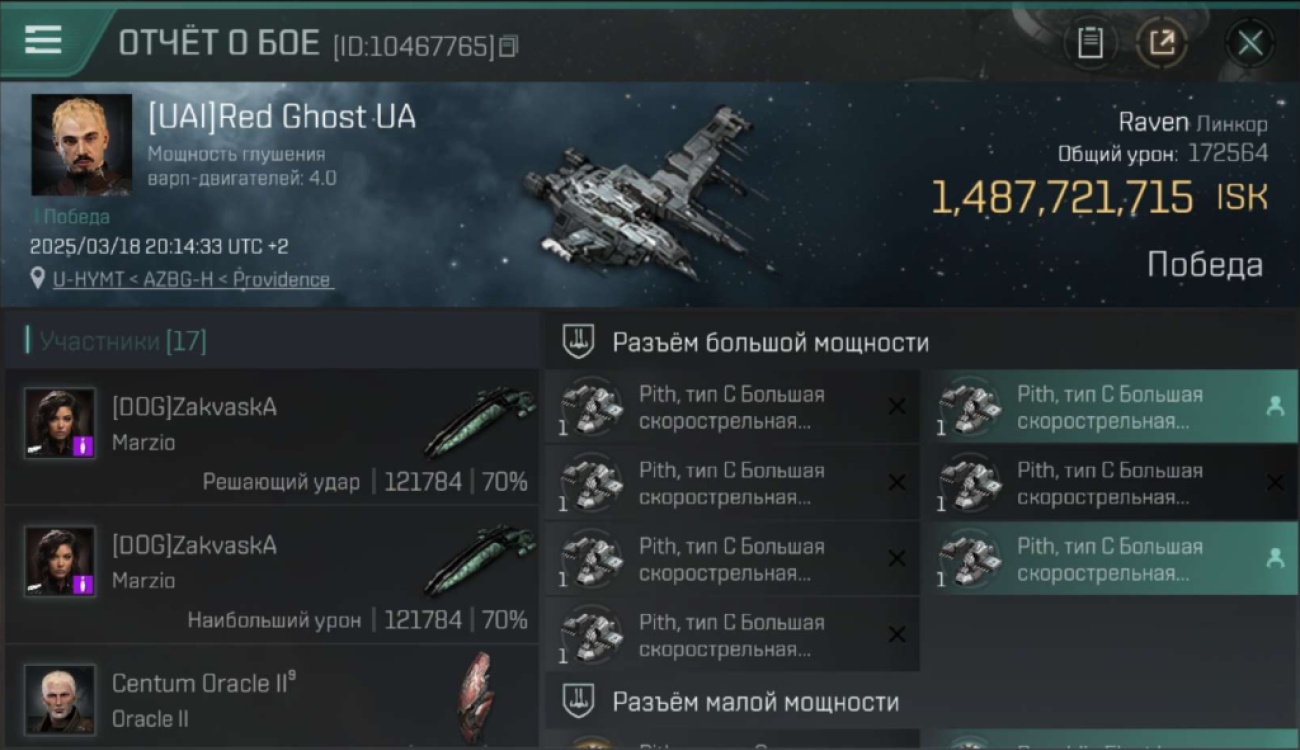
Task: Open Red Ghost UA pilot portrait
Action: tap(81, 145)
